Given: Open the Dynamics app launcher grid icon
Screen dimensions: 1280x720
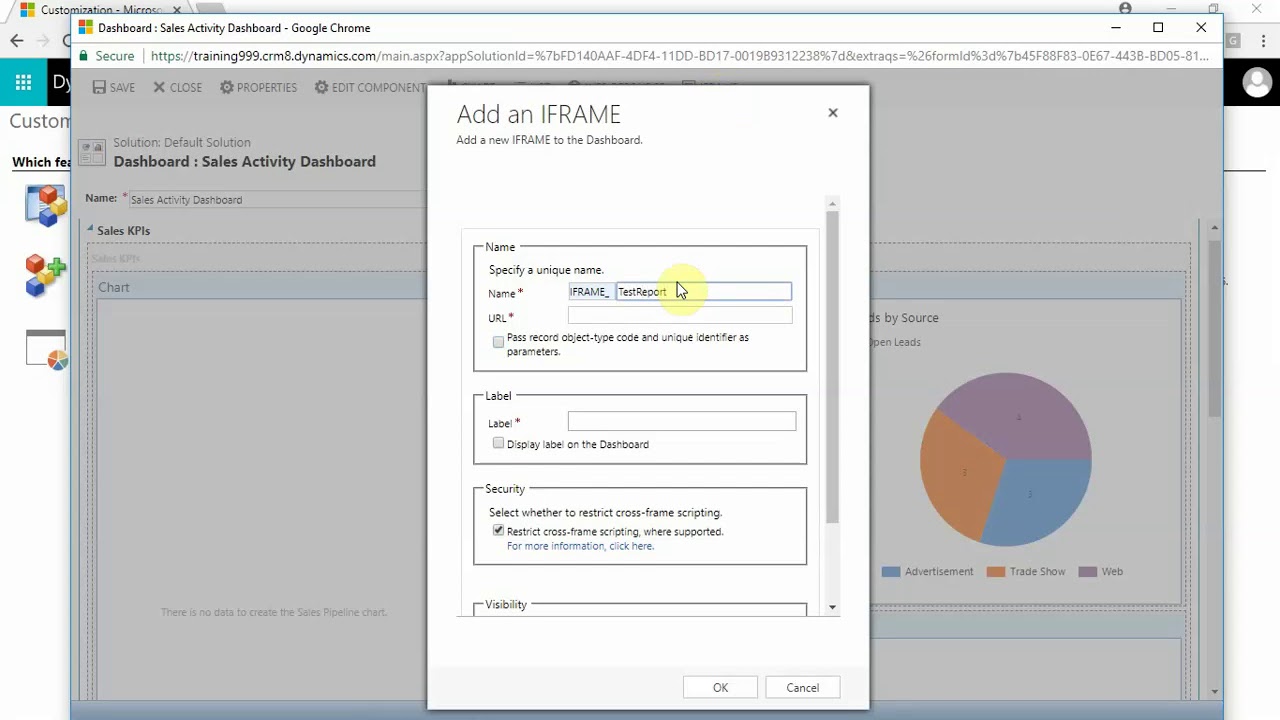Looking at the screenshot, I should (23, 83).
